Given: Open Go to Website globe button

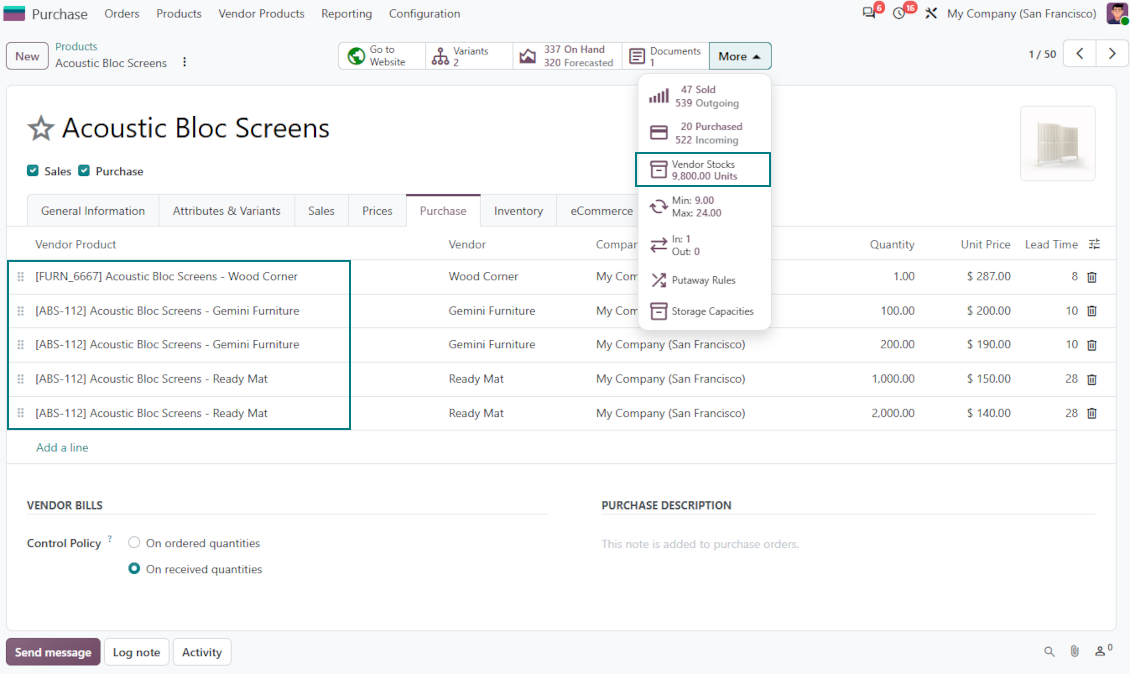Looking at the screenshot, I should [381, 56].
